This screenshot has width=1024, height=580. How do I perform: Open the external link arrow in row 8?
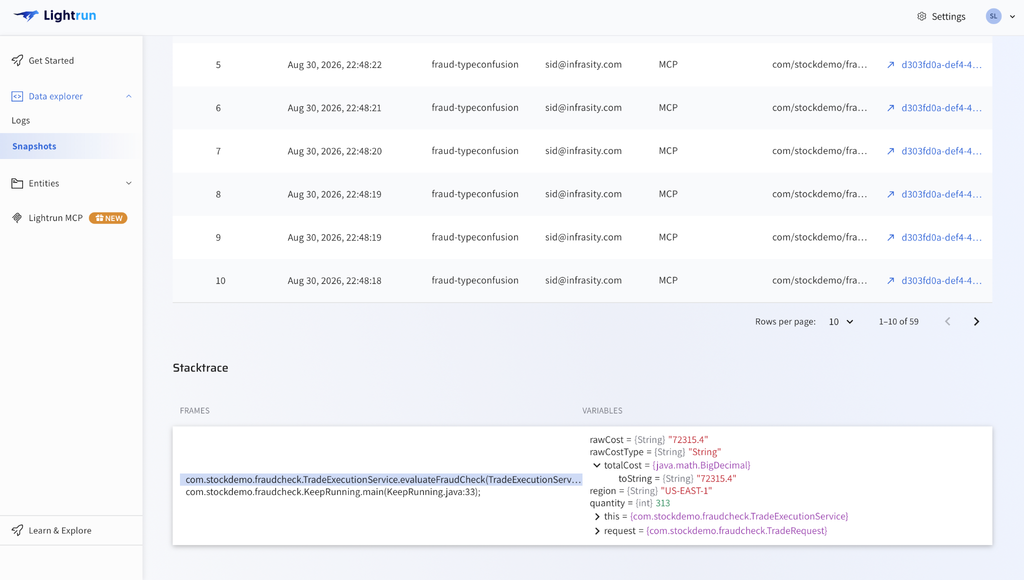(890, 194)
